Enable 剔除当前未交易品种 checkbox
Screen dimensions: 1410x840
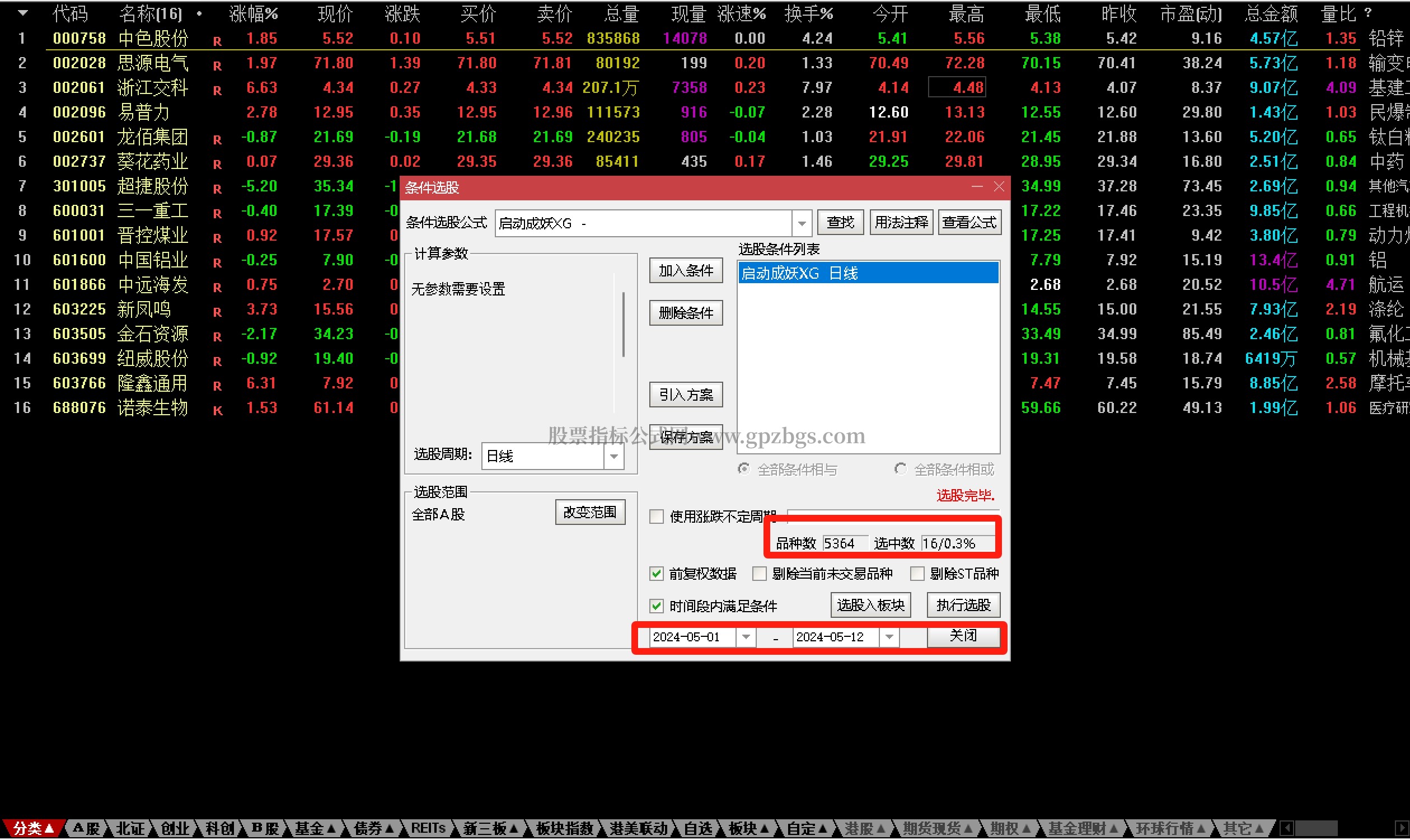(x=759, y=574)
